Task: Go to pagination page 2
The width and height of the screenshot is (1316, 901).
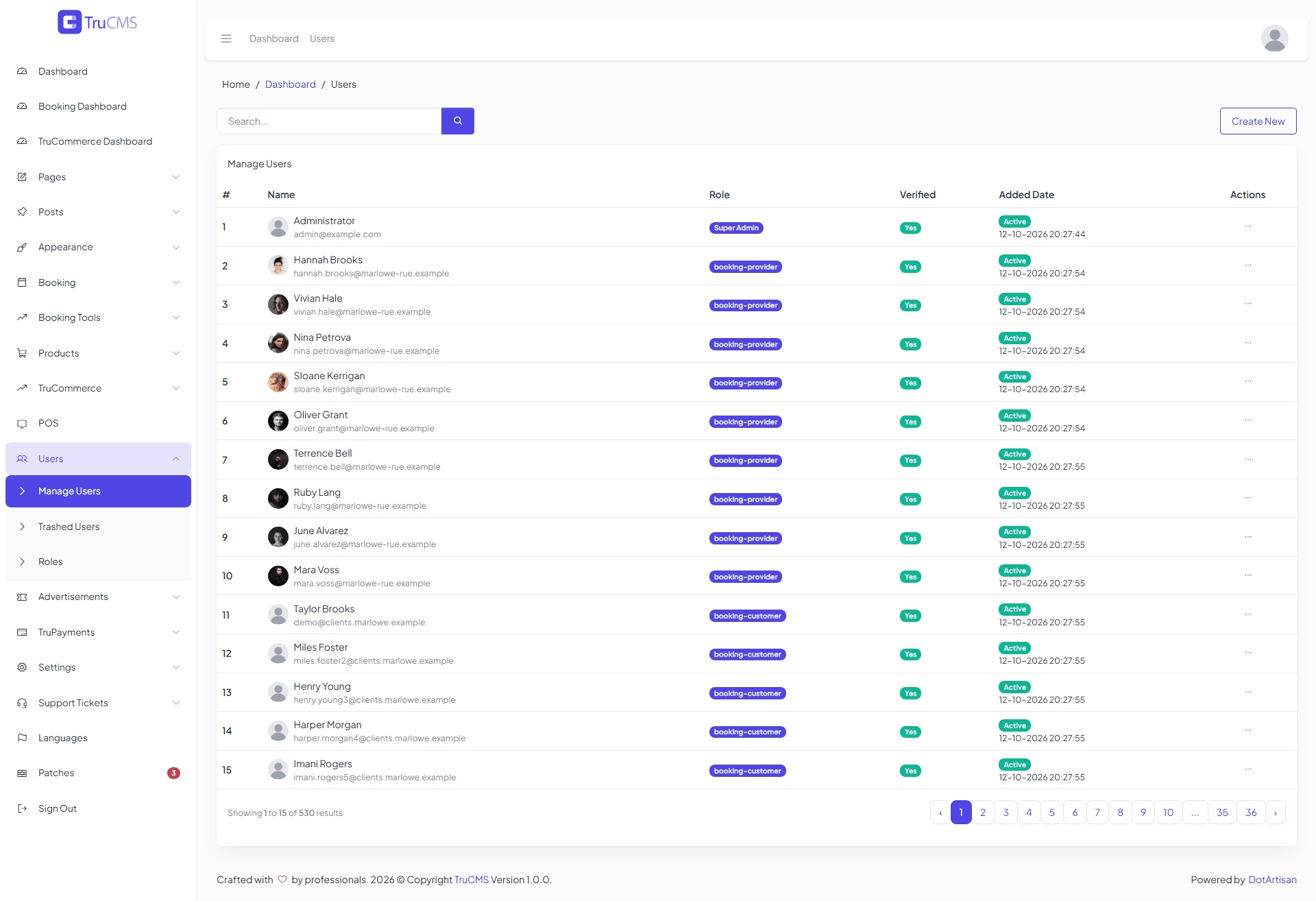Action: pos(983,813)
